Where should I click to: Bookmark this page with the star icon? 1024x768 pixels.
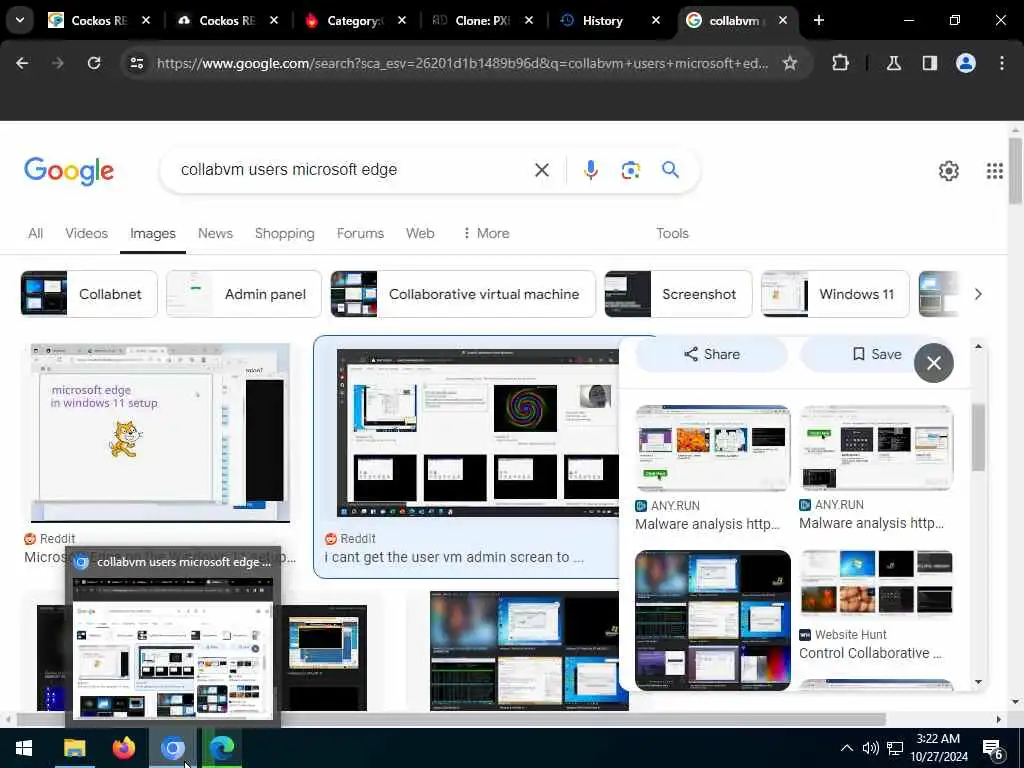pos(790,63)
